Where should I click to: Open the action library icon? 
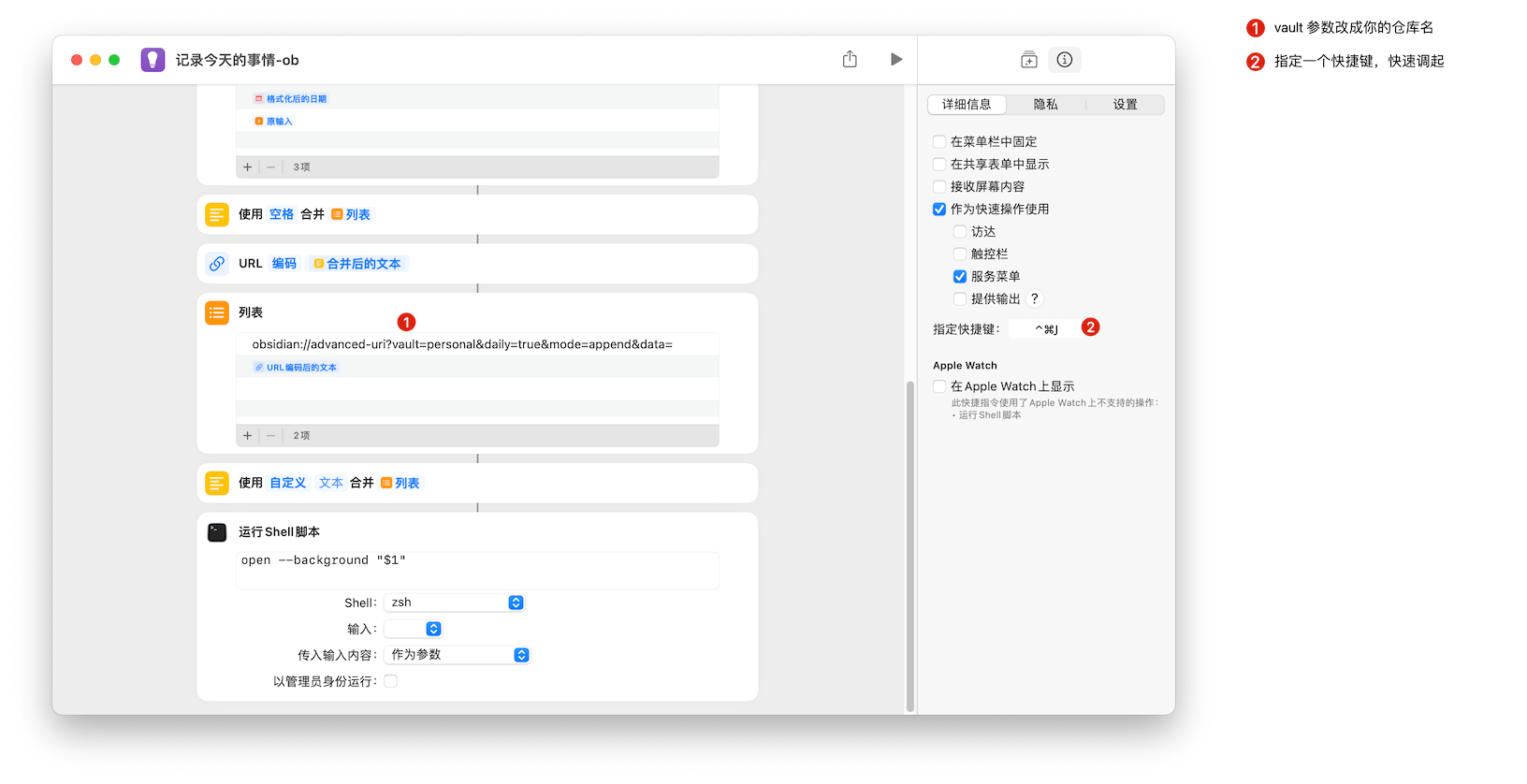(1029, 60)
